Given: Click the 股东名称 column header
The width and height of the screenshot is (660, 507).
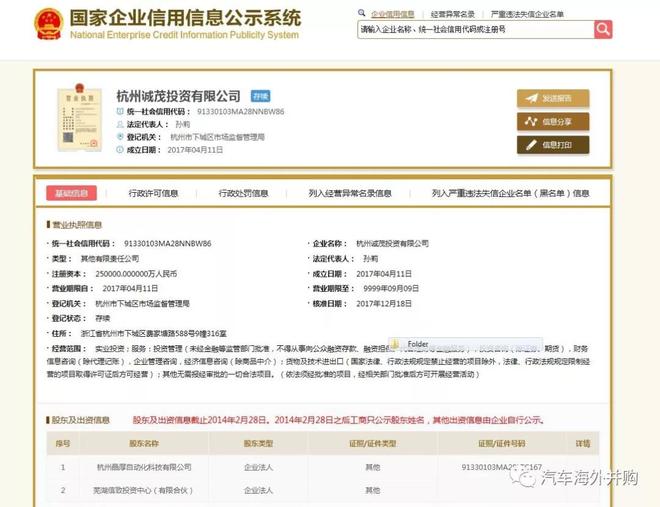Looking at the screenshot, I should tap(144, 443).
